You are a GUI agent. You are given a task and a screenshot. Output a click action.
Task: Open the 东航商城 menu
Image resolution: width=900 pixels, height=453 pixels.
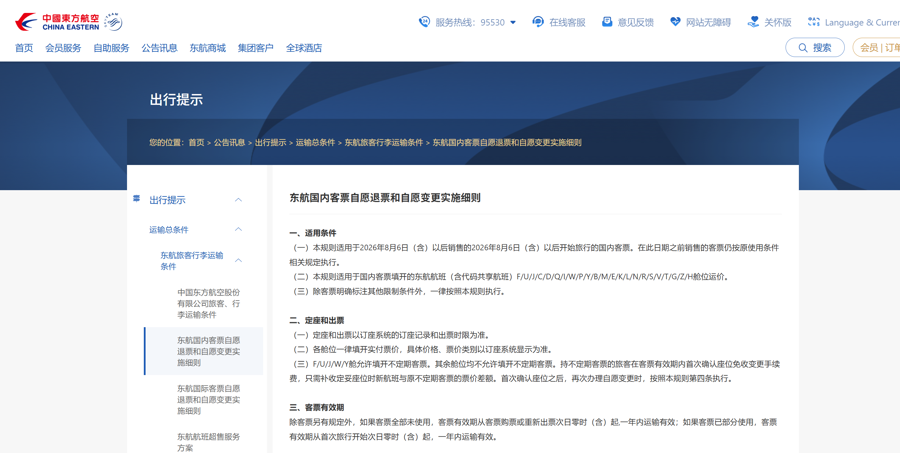point(208,48)
